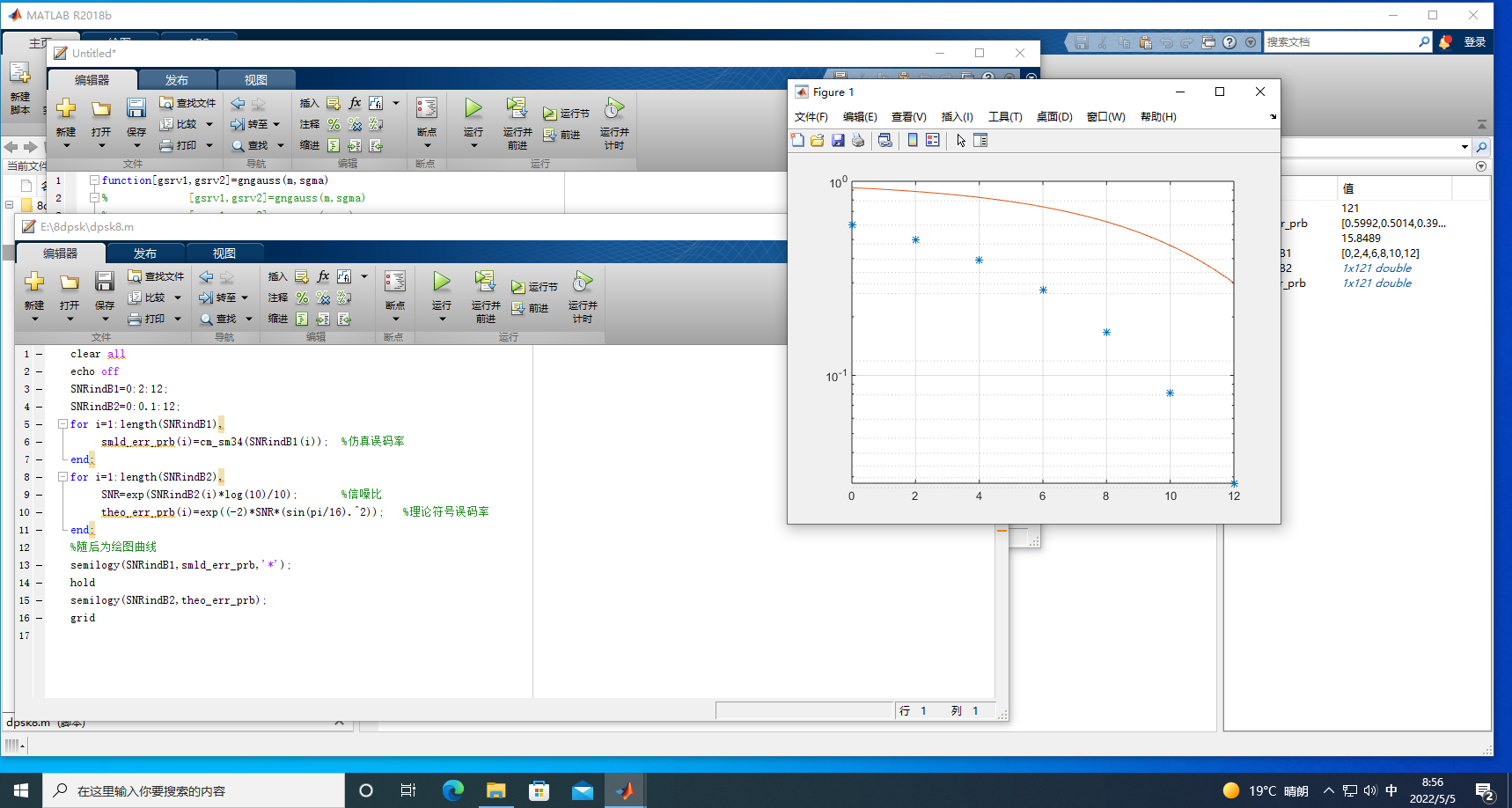
Task: Open MATLAB help question-mark icon in main toolbar
Action: click(x=1229, y=42)
